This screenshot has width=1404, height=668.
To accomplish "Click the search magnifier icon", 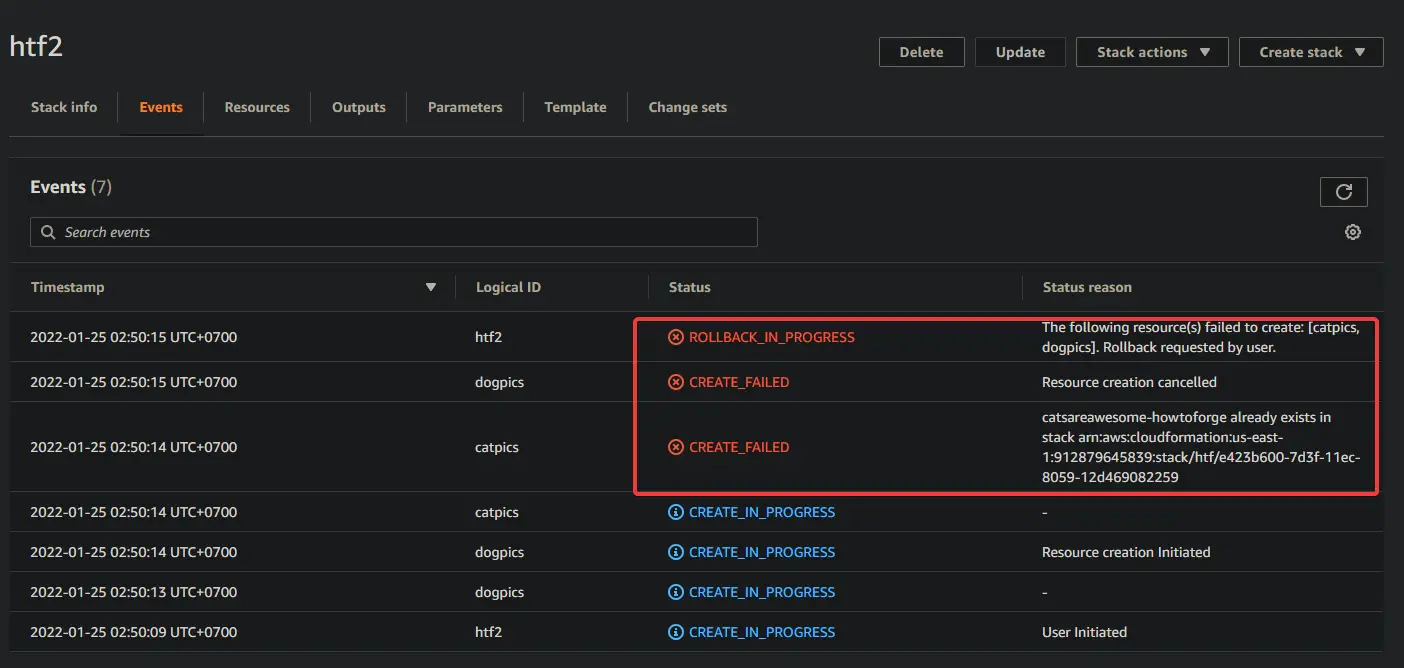I will click(48, 231).
